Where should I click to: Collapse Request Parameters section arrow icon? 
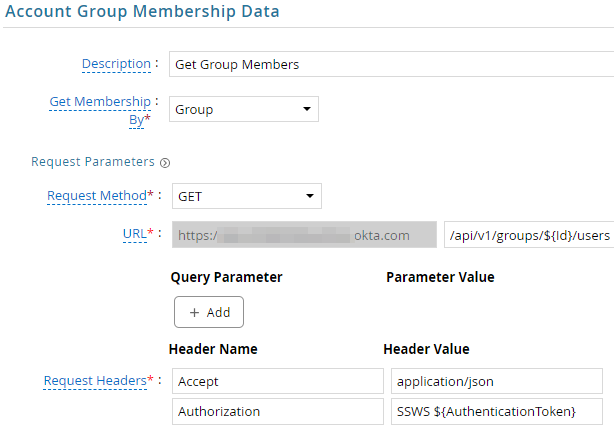(x=165, y=163)
